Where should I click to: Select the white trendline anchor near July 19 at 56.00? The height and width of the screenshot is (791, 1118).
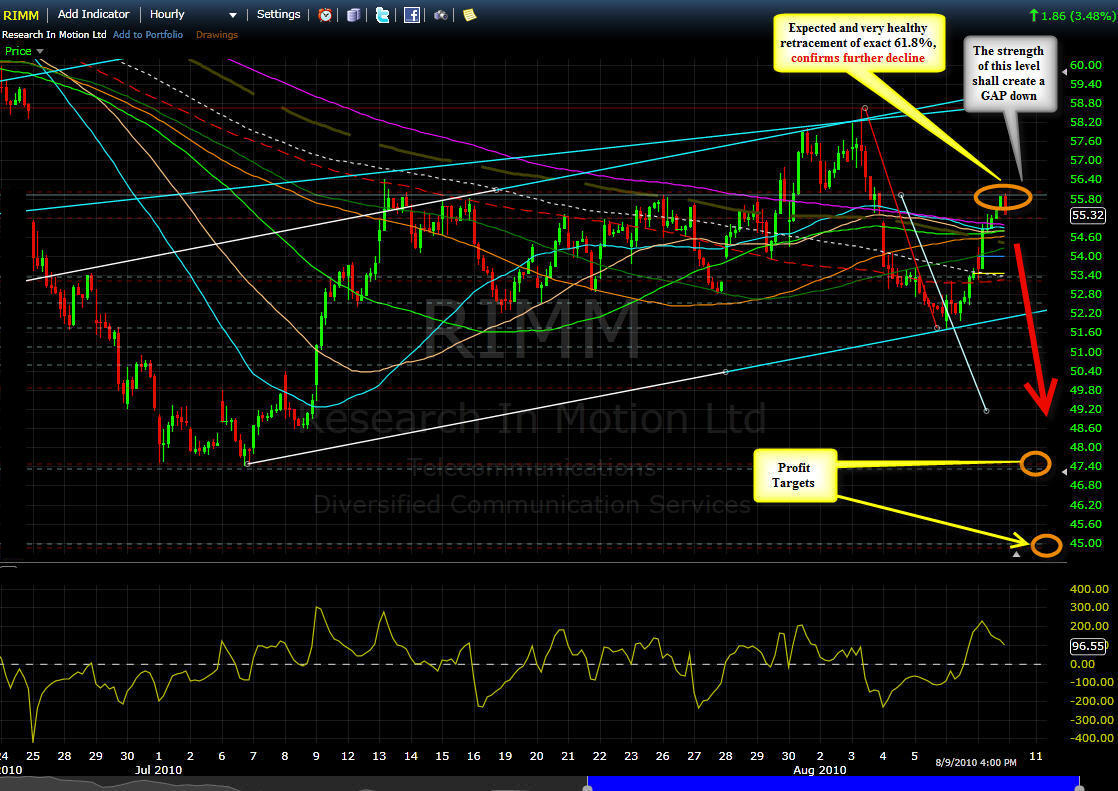(x=496, y=190)
